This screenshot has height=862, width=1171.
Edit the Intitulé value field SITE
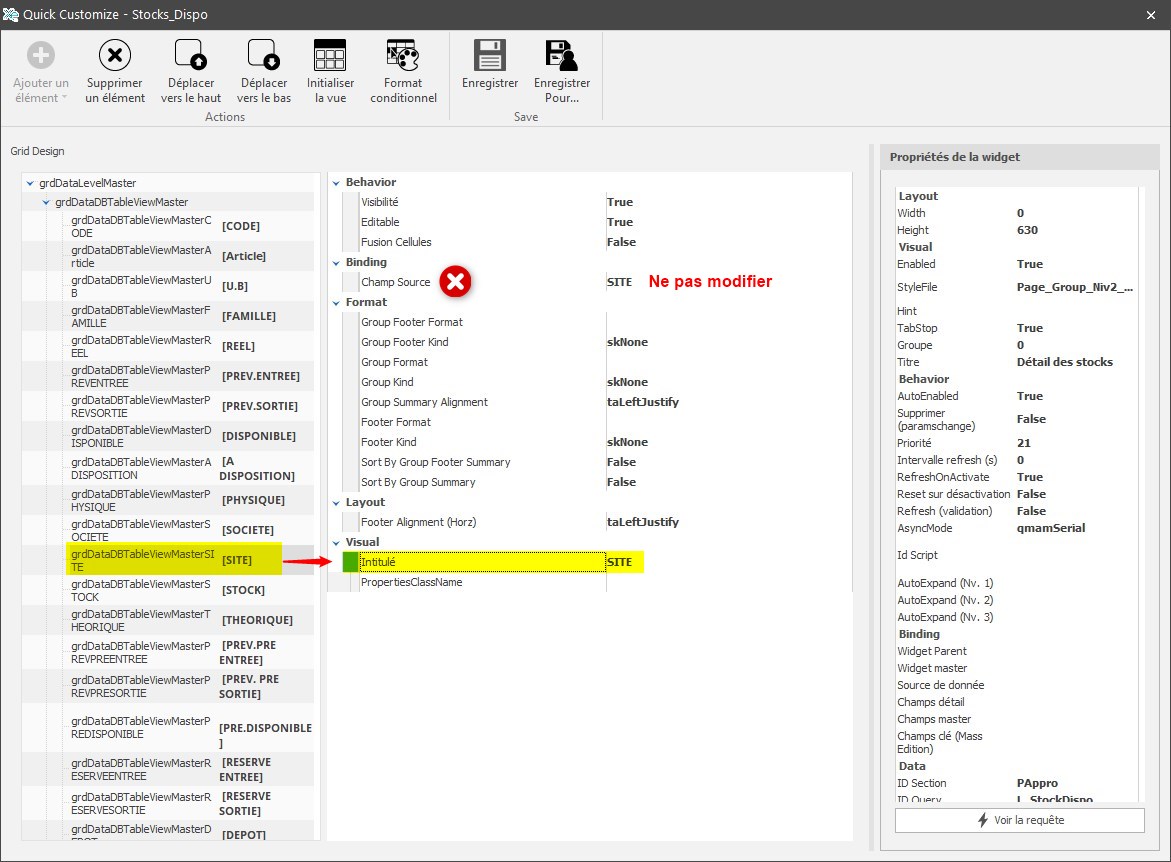click(624, 562)
